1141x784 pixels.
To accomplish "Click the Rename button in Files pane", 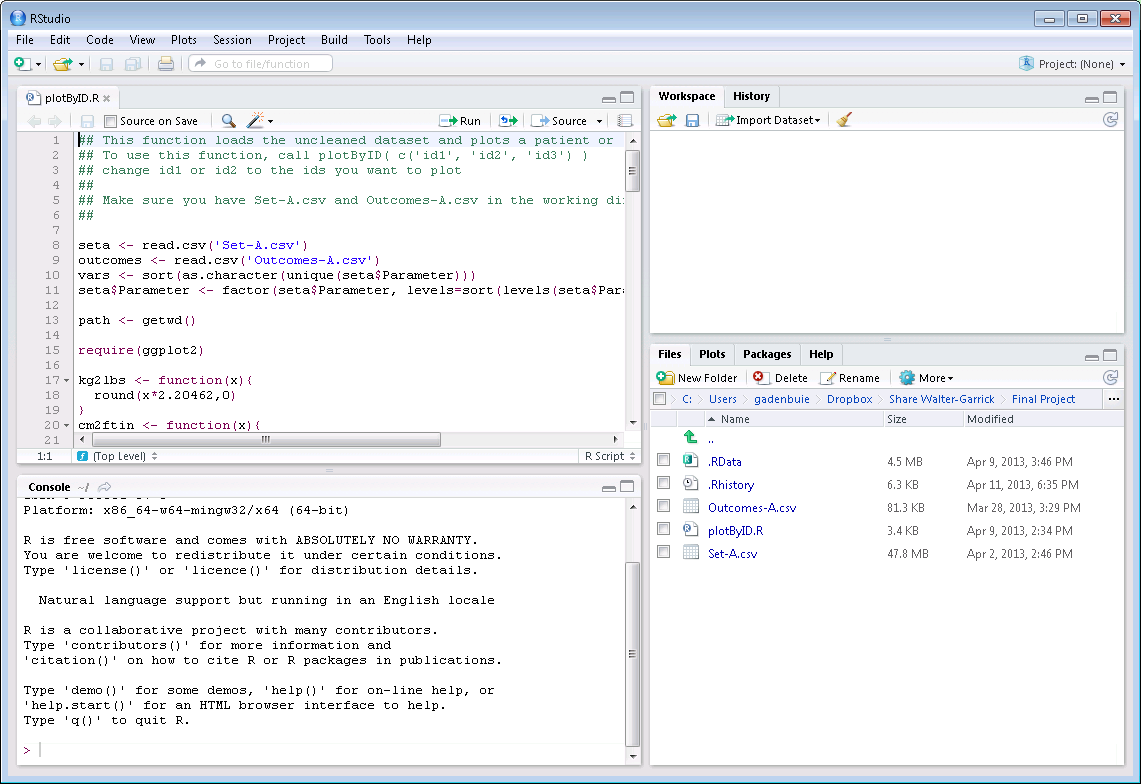I will pyautogui.click(x=850, y=378).
